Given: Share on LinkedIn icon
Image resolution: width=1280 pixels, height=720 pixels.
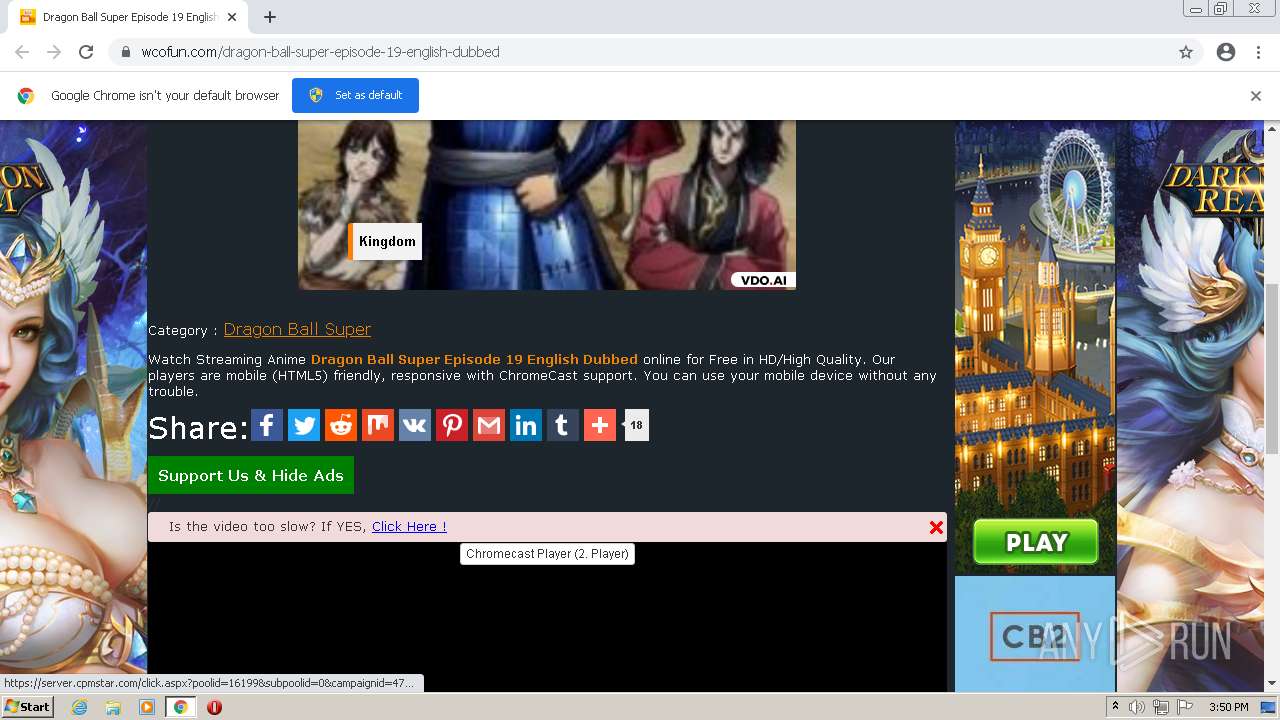Looking at the screenshot, I should (x=526, y=425).
